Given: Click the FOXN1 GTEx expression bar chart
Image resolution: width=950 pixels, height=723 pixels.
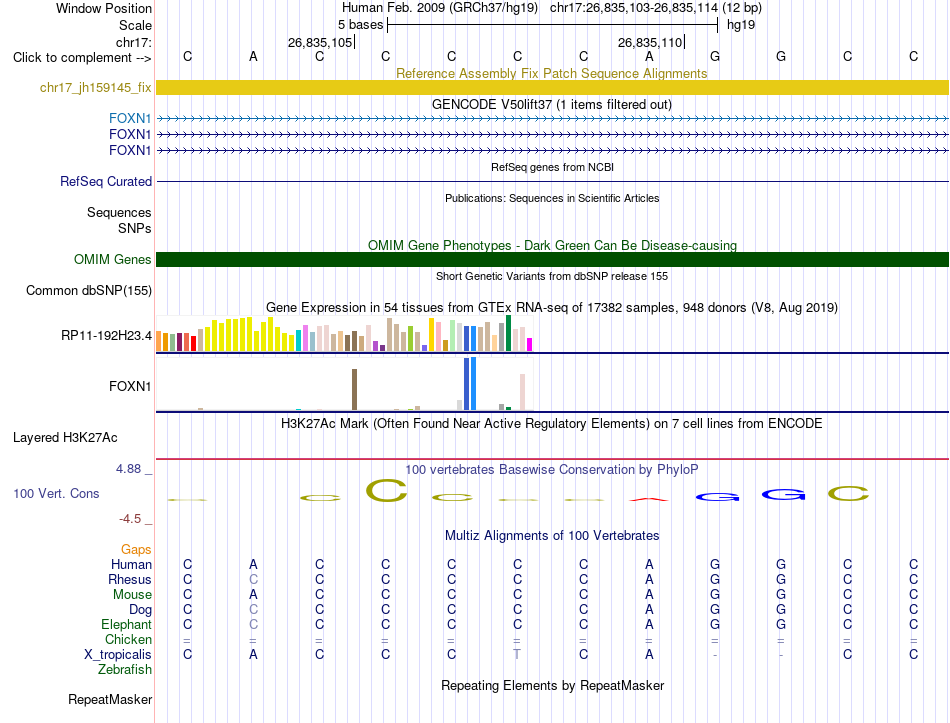Looking at the screenshot, I should click(344, 384).
